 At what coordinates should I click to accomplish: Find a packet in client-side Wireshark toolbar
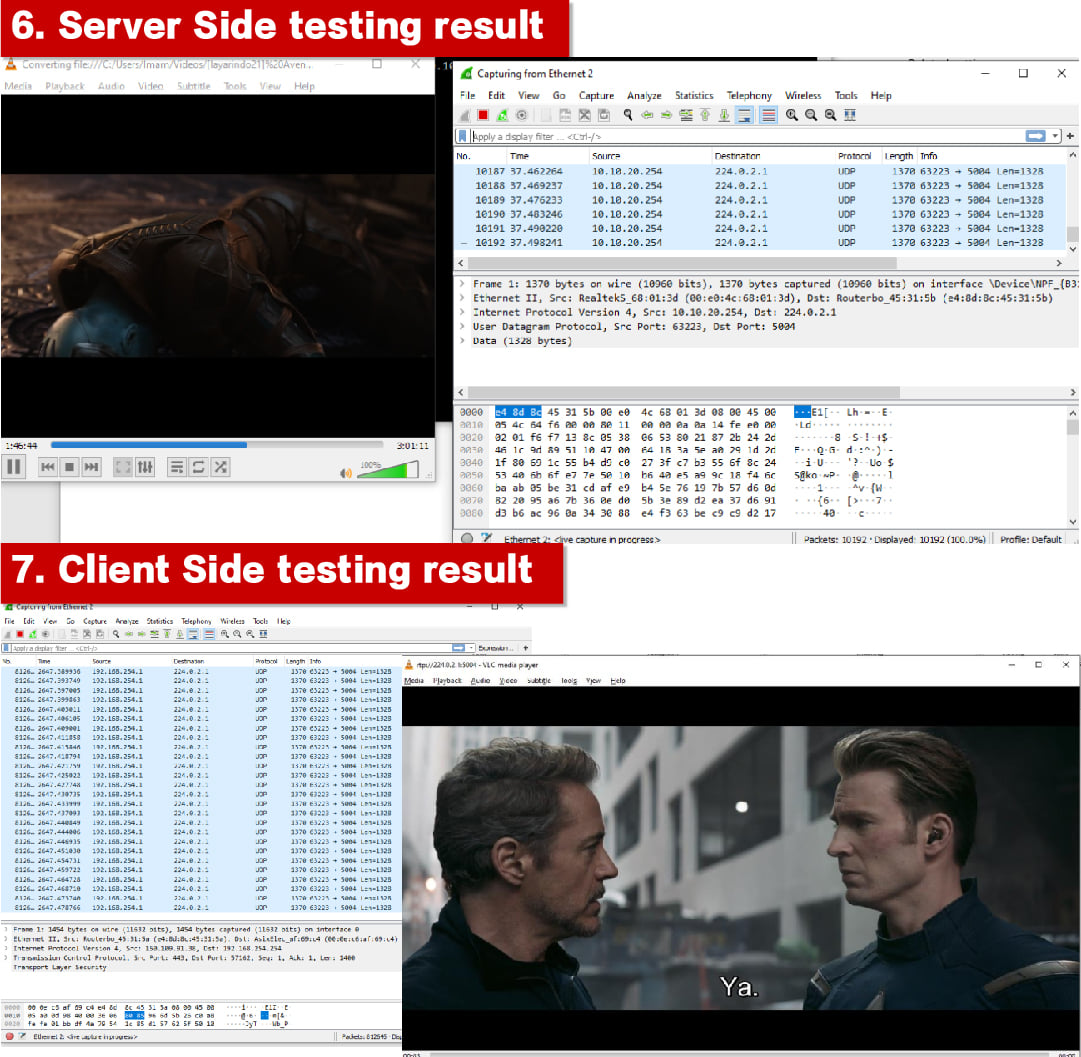pyautogui.click(x=116, y=634)
